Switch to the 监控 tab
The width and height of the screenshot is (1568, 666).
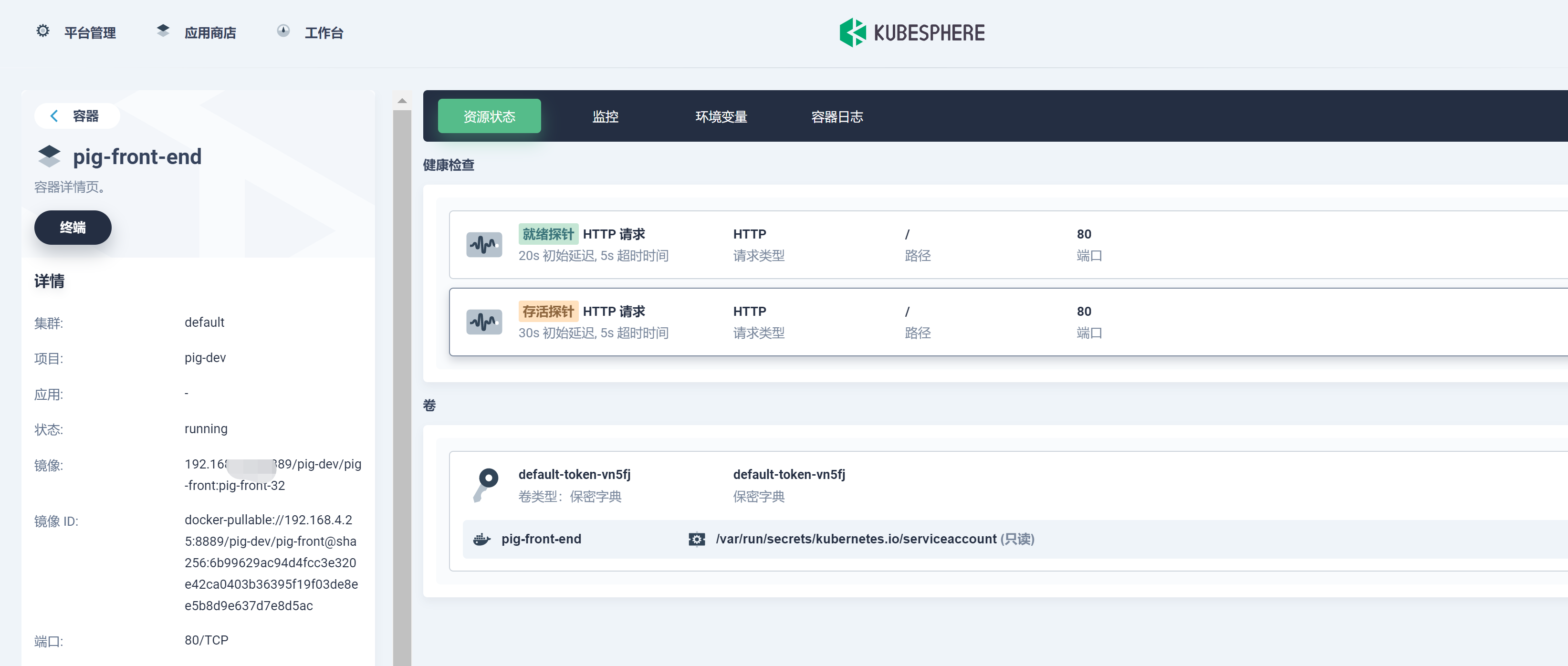[605, 116]
